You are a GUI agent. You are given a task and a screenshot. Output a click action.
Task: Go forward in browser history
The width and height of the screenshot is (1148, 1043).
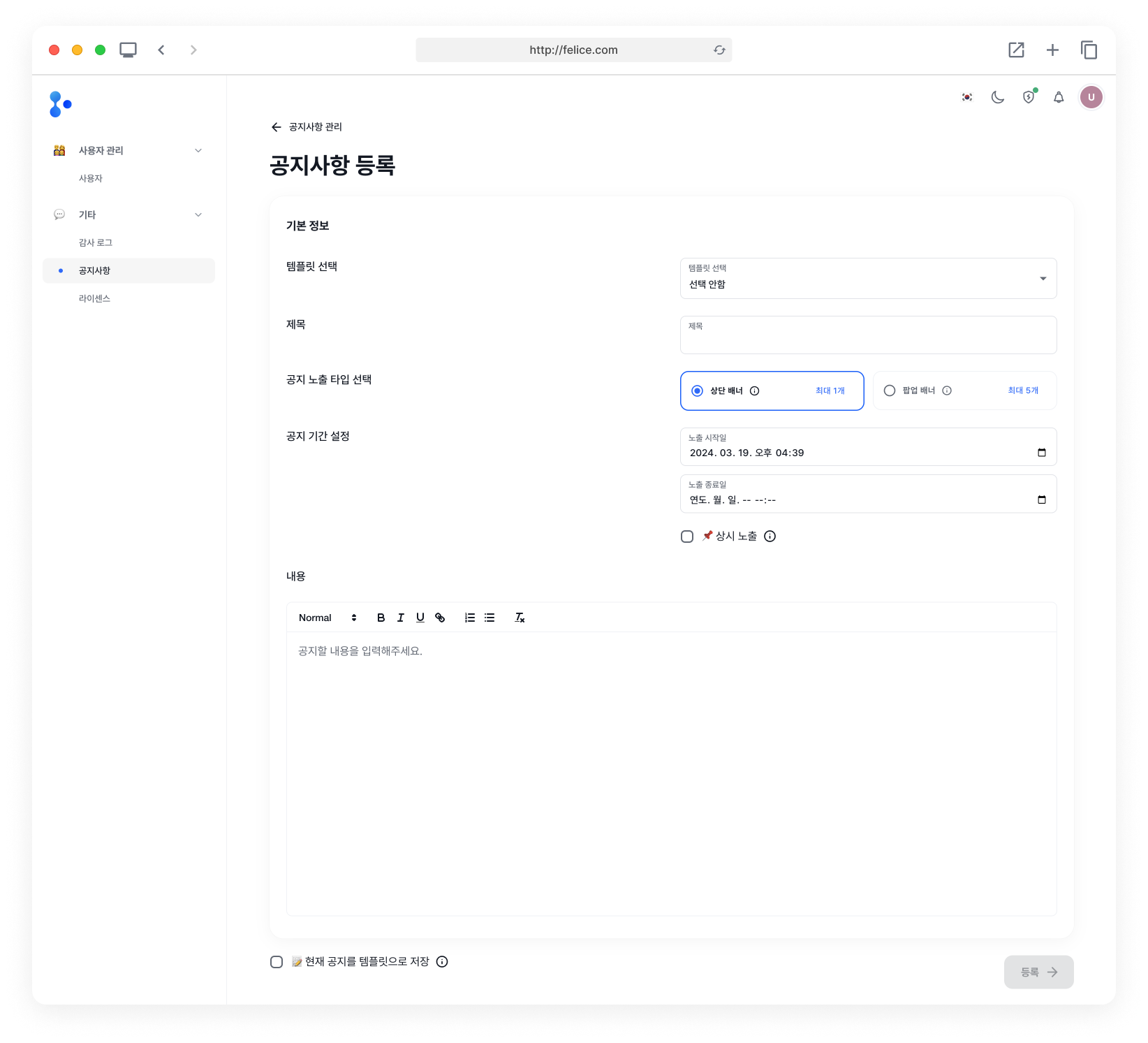pos(193,50)
